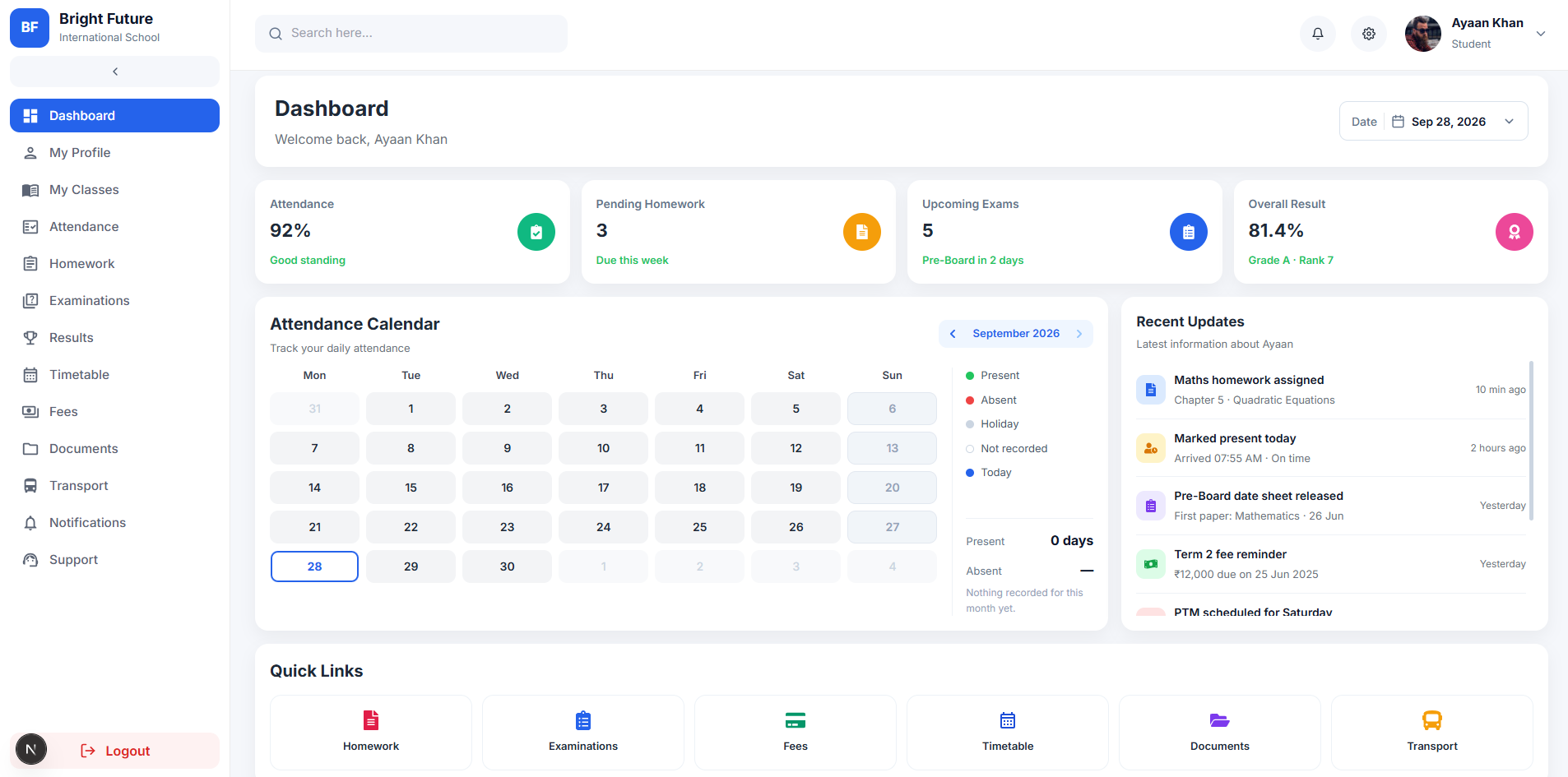
Task: Click the green Attendance card icon
Action: click(x=536, y=232)
